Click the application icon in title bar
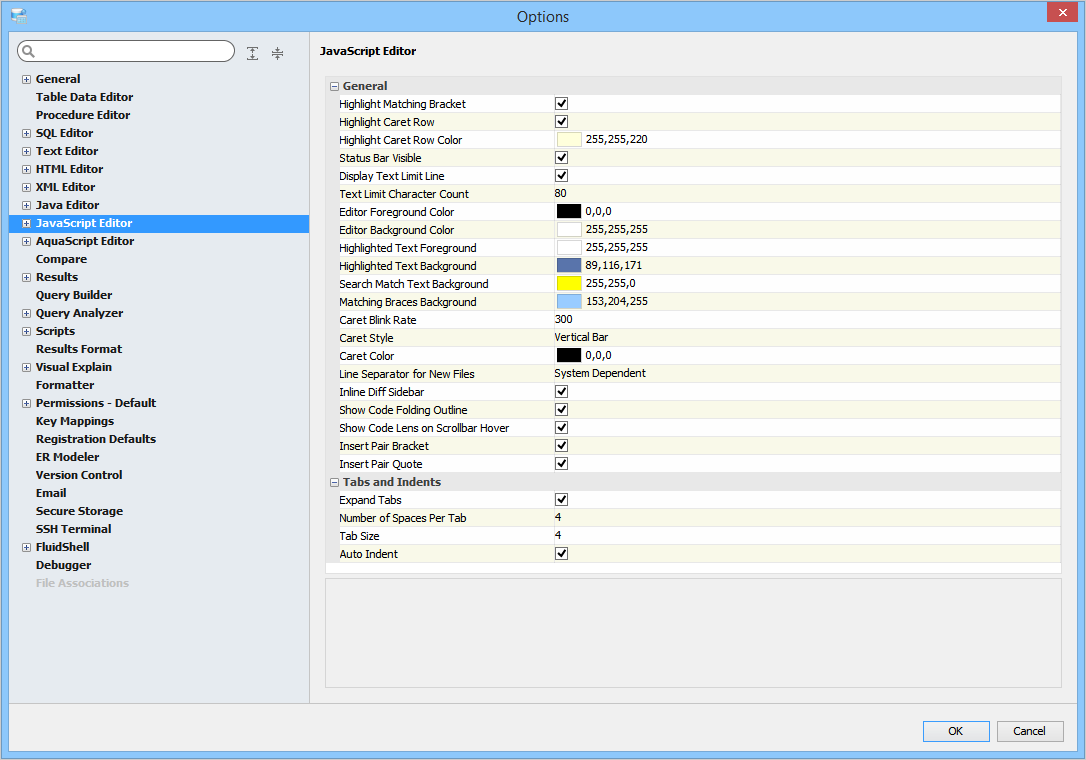1086x760 pixels. [18, 16]
